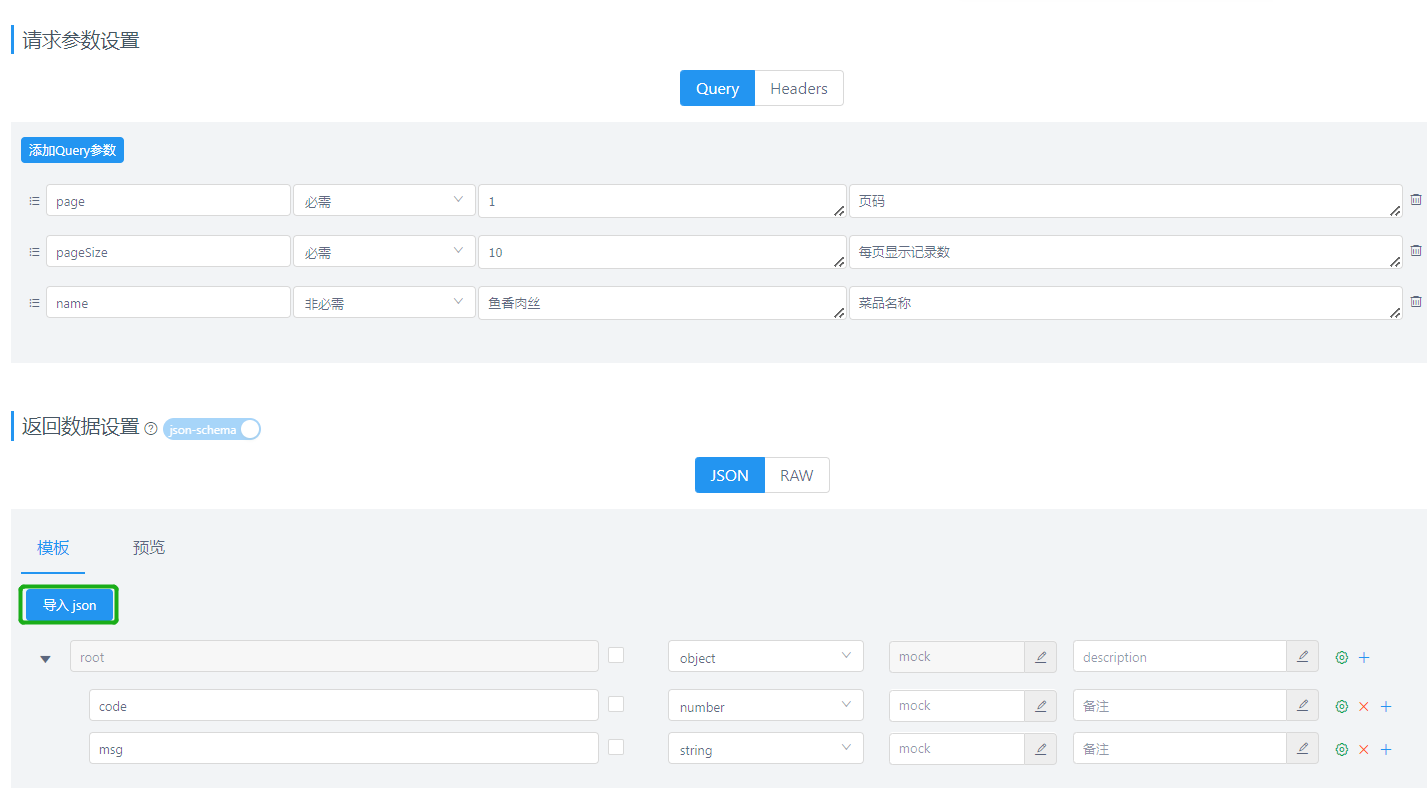Open 非必需 dropdown for name parameter
This screenshot has height=788, width=1427.
pos(384,302)
